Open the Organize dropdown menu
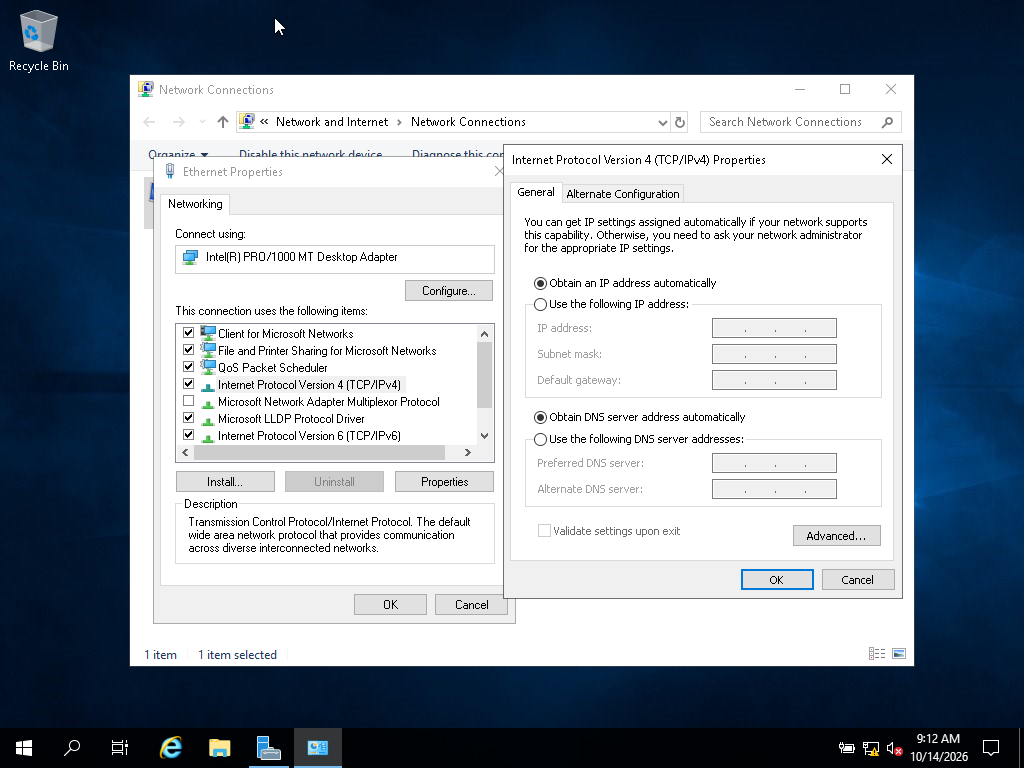 [x=178, y=155]
